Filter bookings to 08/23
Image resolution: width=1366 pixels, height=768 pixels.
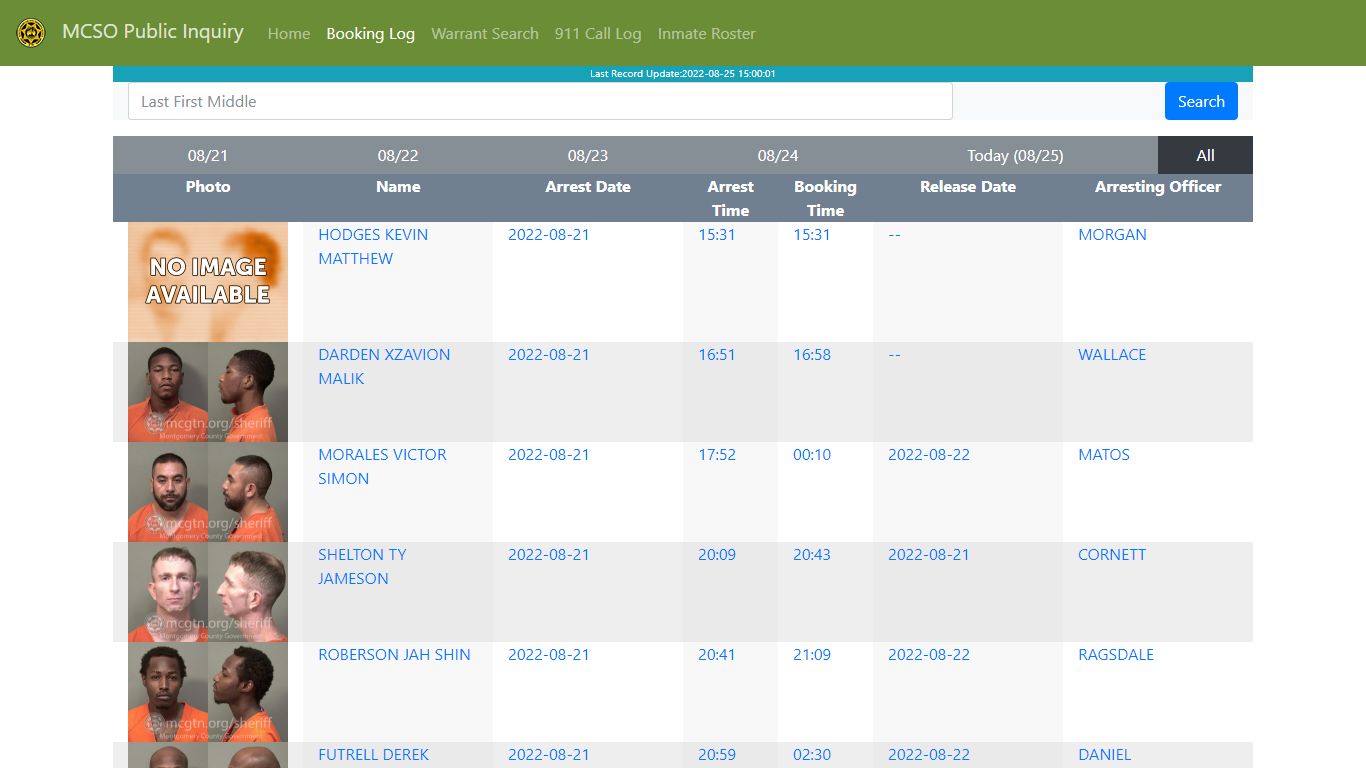click(x=588, y=155)
